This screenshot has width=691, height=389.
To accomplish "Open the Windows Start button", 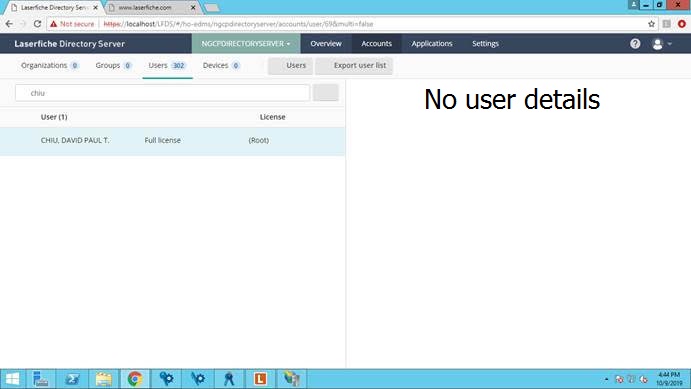I will 12,379.
